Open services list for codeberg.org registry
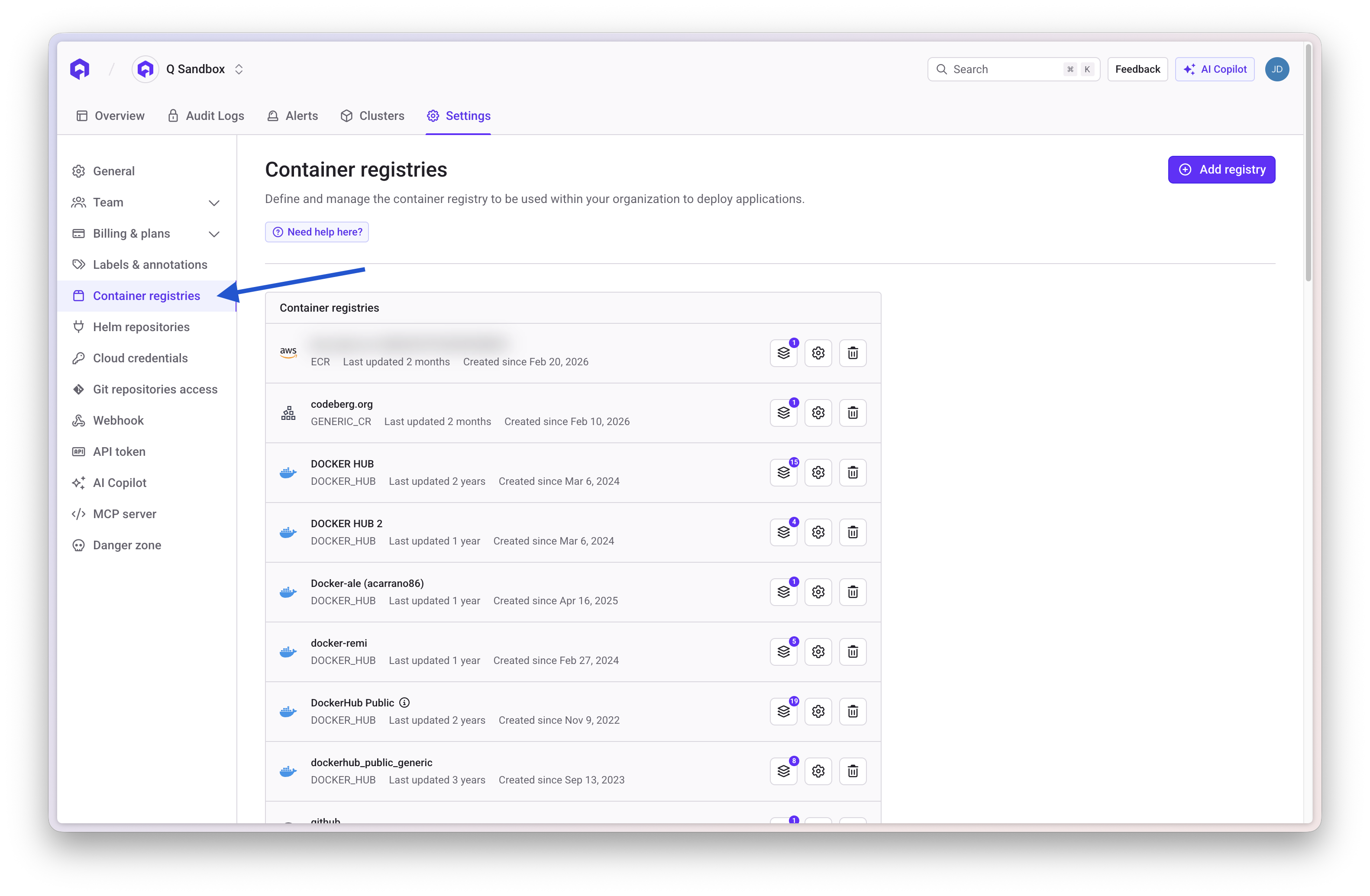The image size is (1370, 896). 783,413
